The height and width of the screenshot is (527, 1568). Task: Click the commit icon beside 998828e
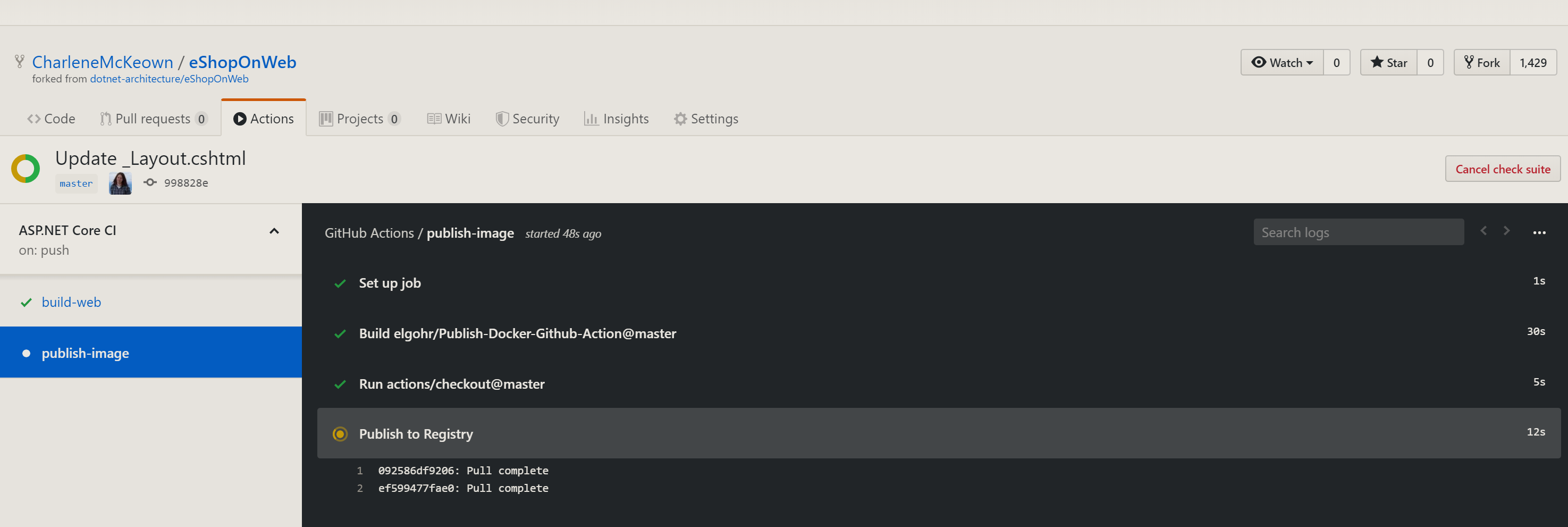[x=150, y=182]
